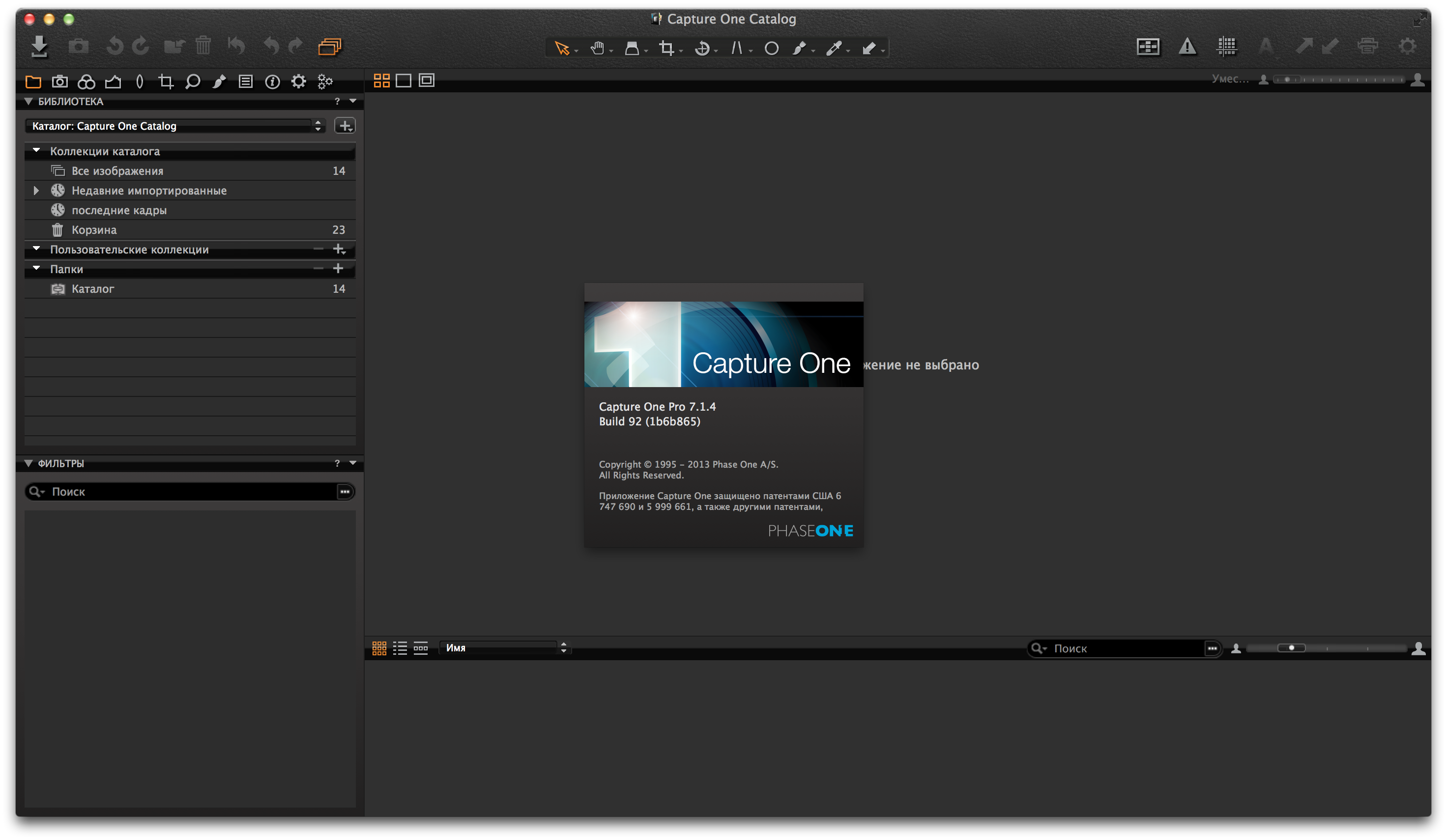Image resolution: width=1447 pixels, height=840 pixels.
Task: Open the Color tool tab
Action: (x=86, y=82)
